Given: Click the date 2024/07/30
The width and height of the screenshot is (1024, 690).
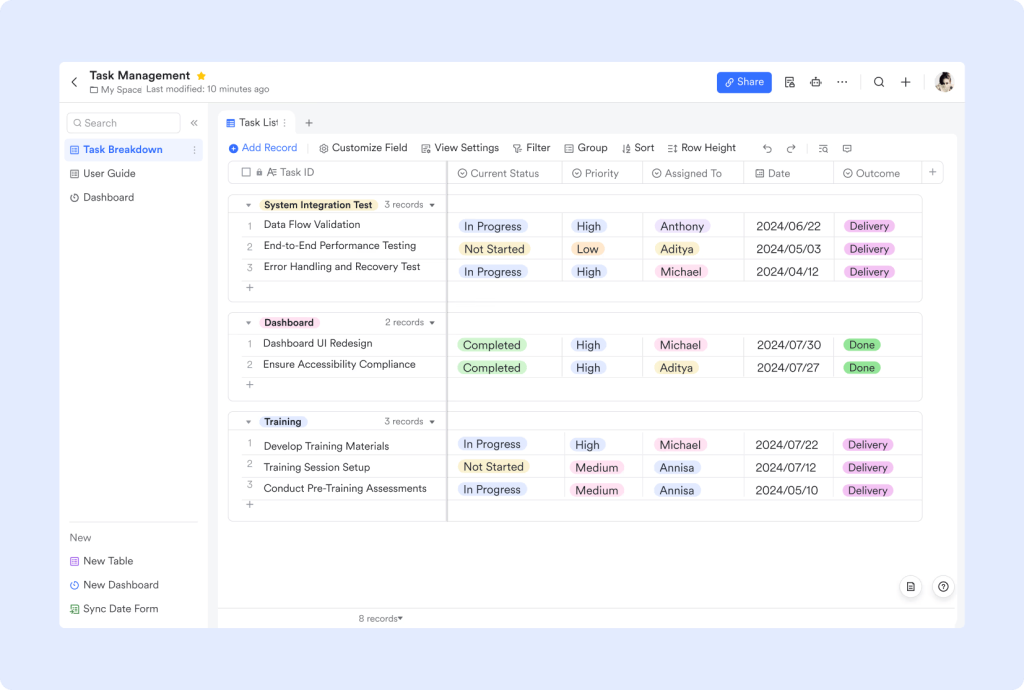Looking at the screenshot, I should click(x=789, y=345).
